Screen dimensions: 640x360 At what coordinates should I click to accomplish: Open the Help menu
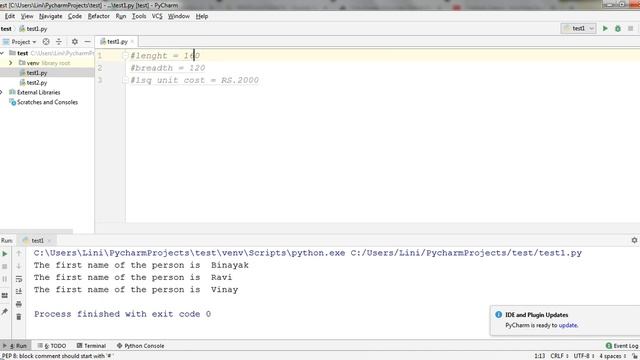(x=202, y=16)
